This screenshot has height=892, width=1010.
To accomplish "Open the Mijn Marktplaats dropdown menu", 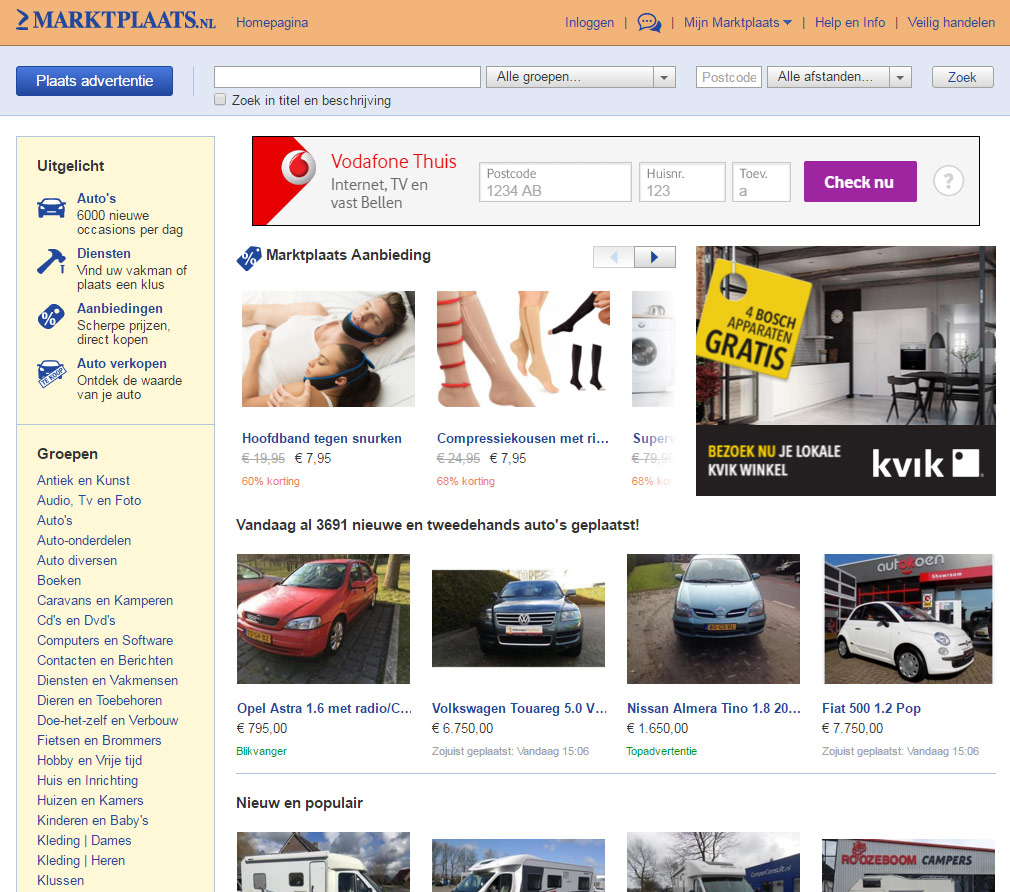I will [x=737, y=22].
